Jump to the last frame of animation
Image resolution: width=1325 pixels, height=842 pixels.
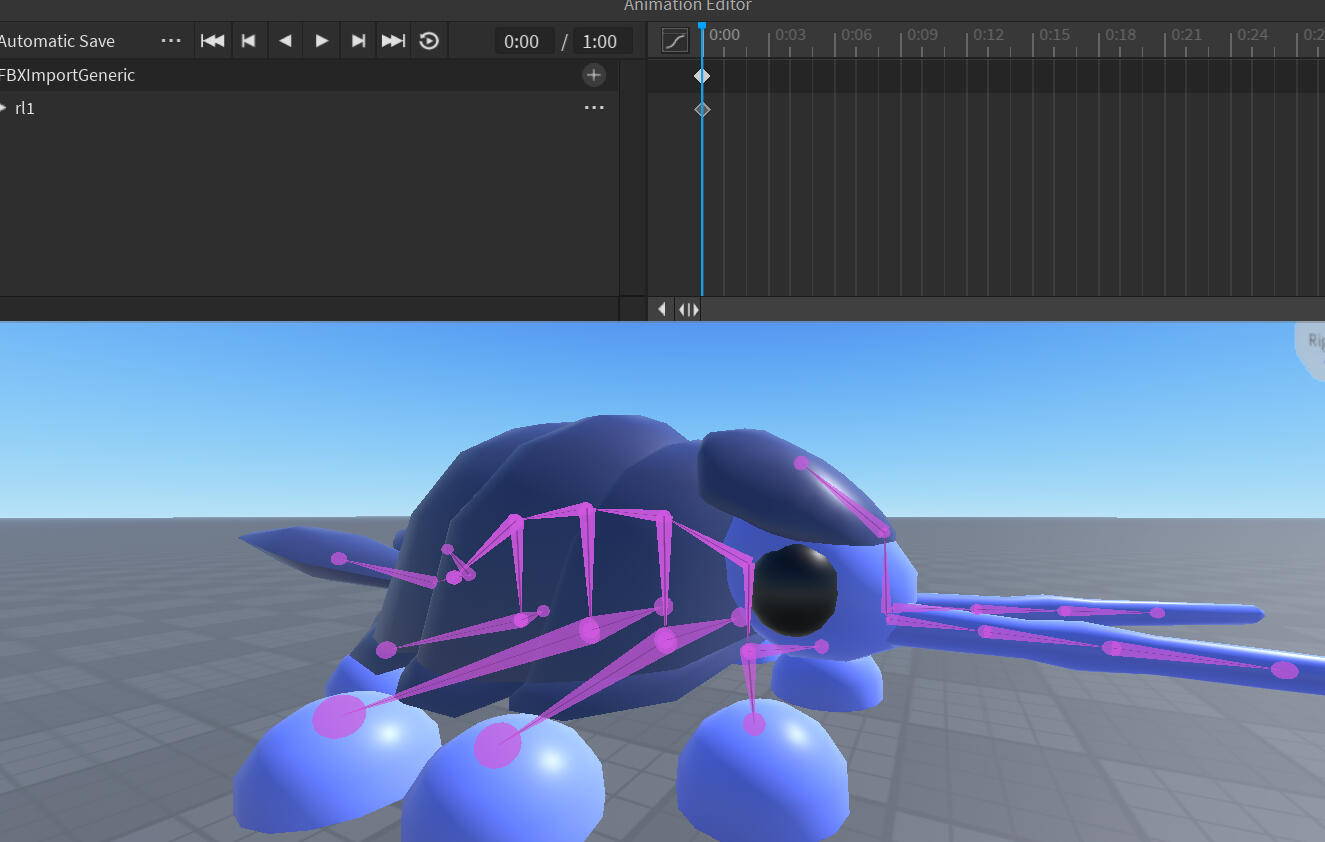coord(394,41)
